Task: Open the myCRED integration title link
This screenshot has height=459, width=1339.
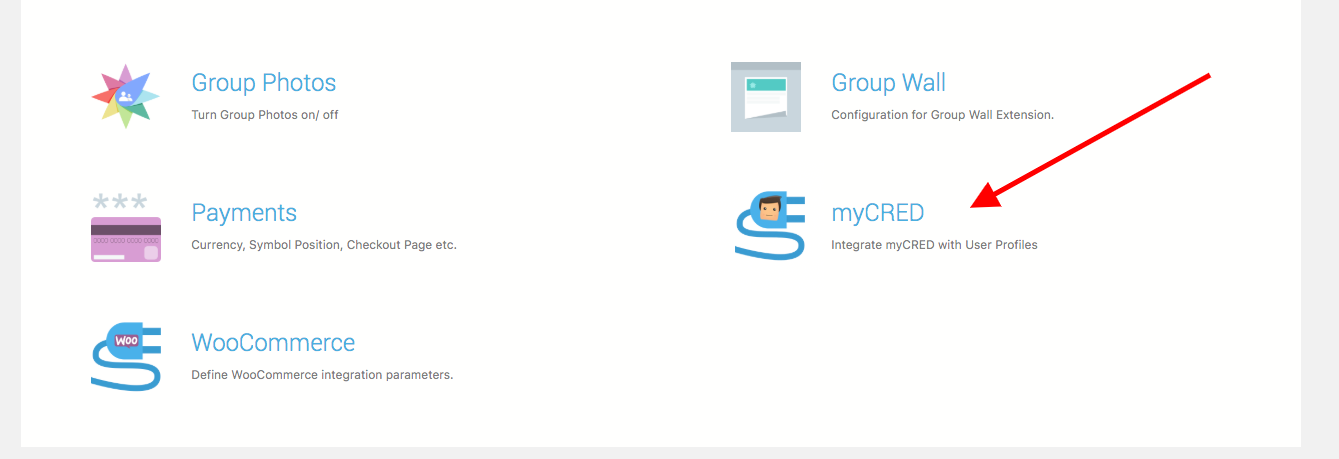Action: [x=877, y=213]
